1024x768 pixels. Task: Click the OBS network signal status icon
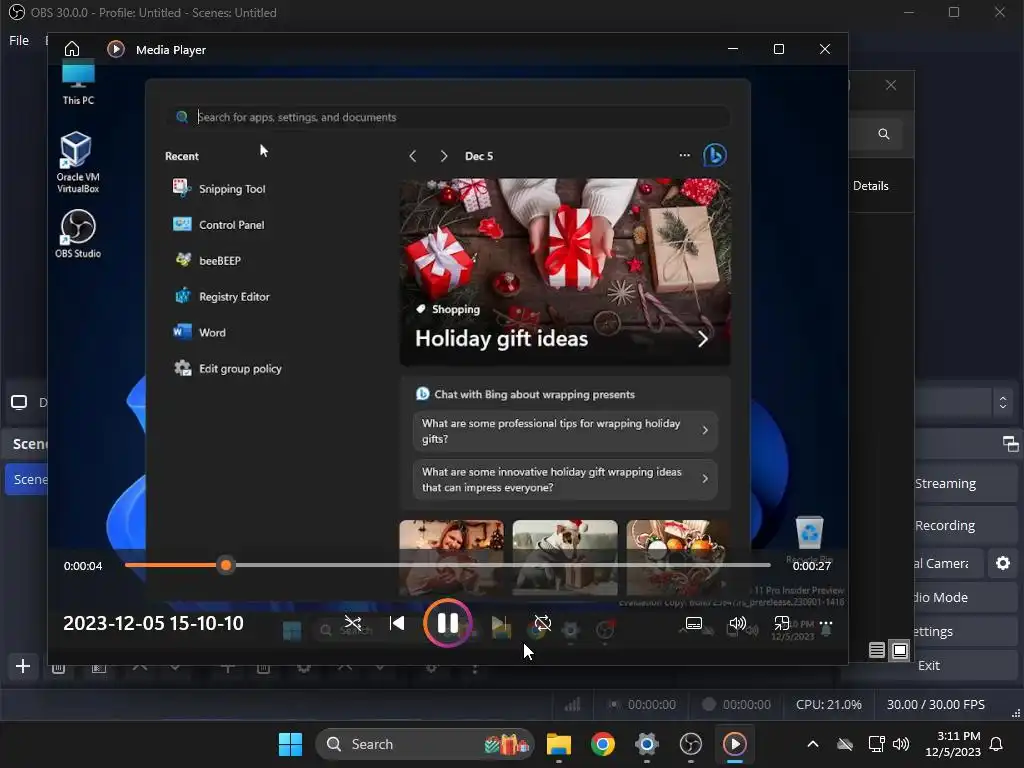coord(572,704)
